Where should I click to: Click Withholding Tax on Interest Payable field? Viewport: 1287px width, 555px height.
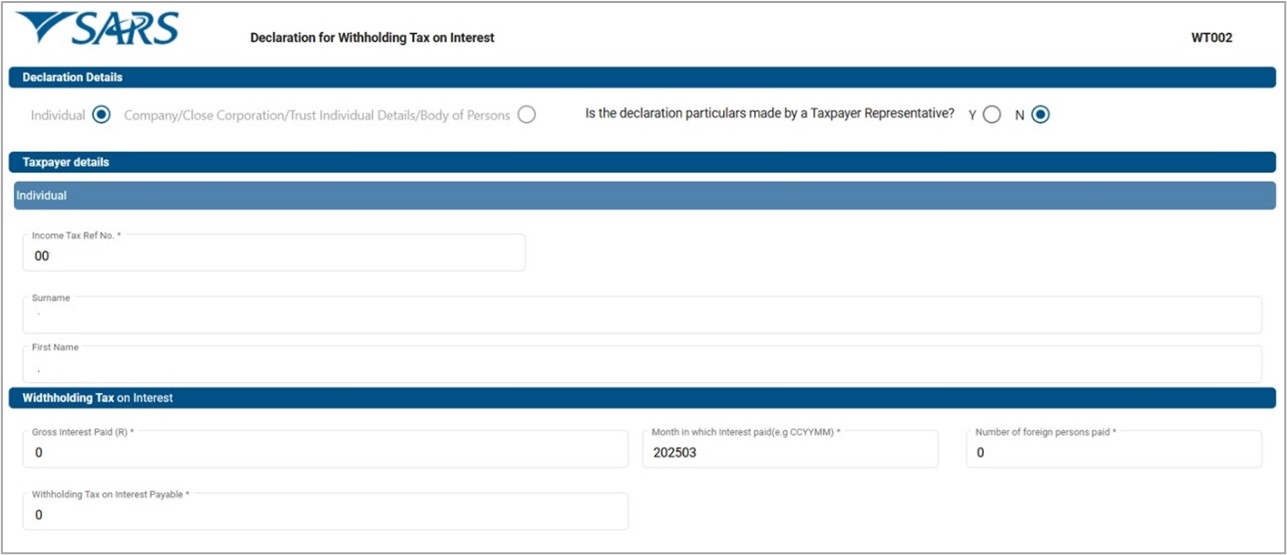click(325, 511)
